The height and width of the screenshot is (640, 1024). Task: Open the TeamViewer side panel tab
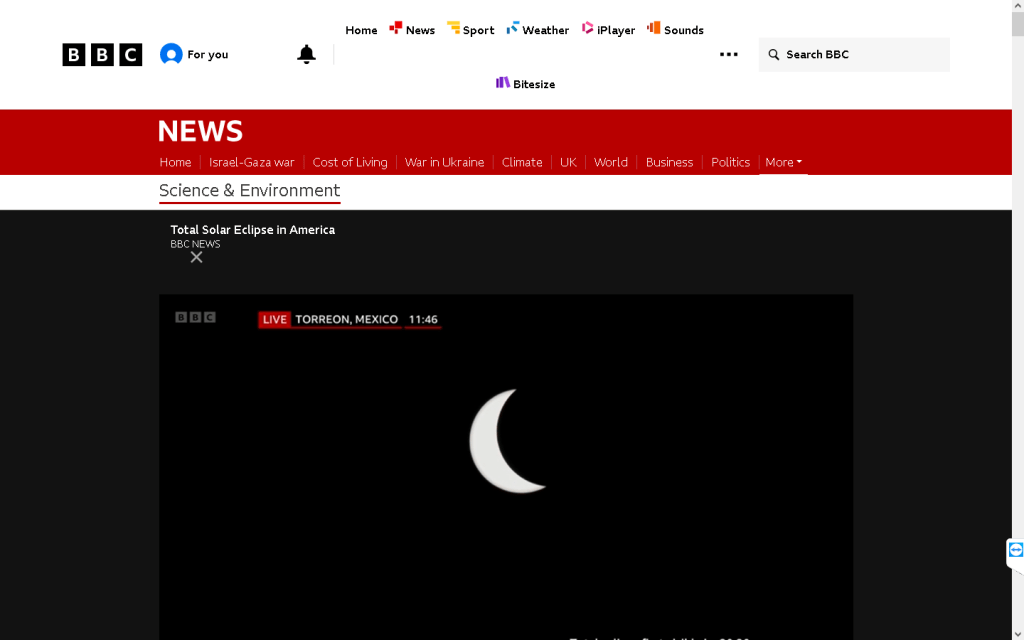pos(1015,550)
